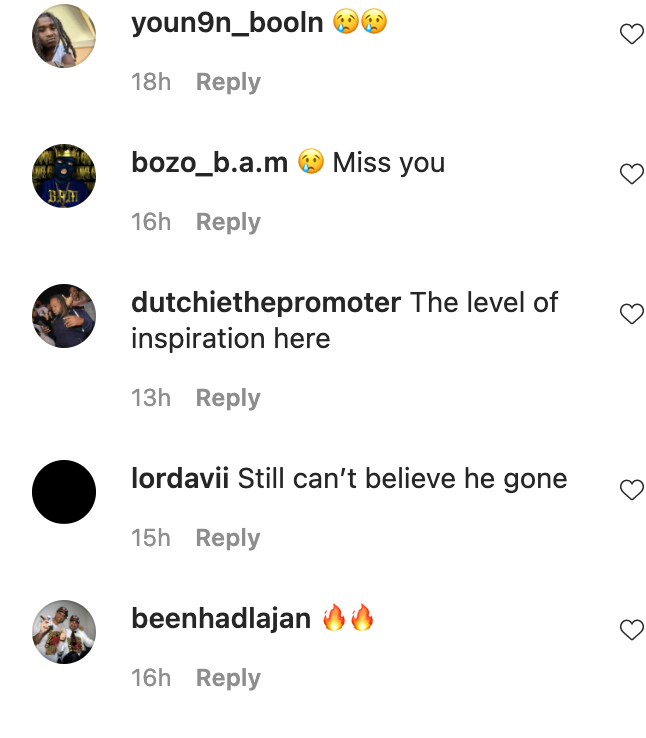Tap the heart on dutchiethepromoter's comment
The width and height of the screenshot is (646, 738).
[x=631, y=313]
